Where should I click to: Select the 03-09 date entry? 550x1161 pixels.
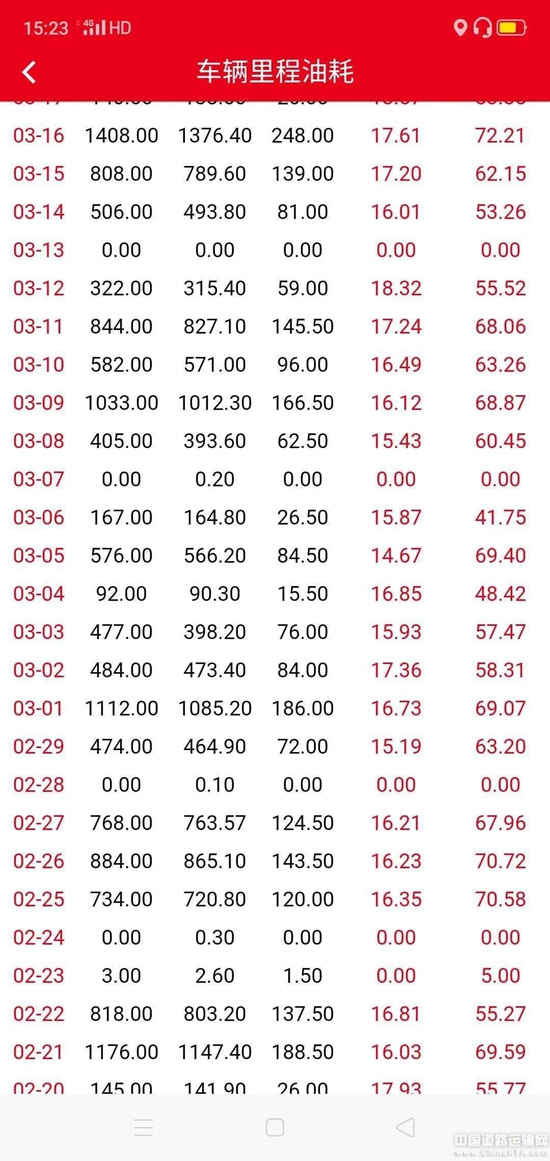coord(38,403)
